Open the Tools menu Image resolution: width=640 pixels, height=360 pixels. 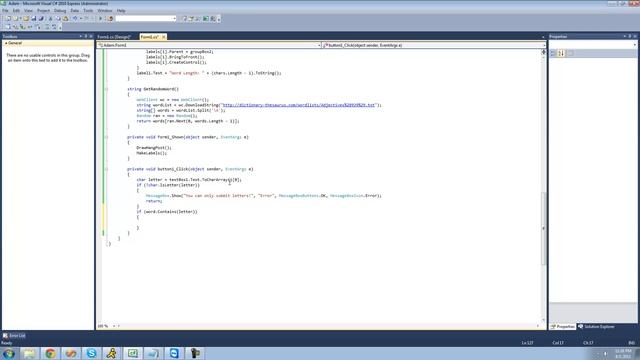click(88, 11)
